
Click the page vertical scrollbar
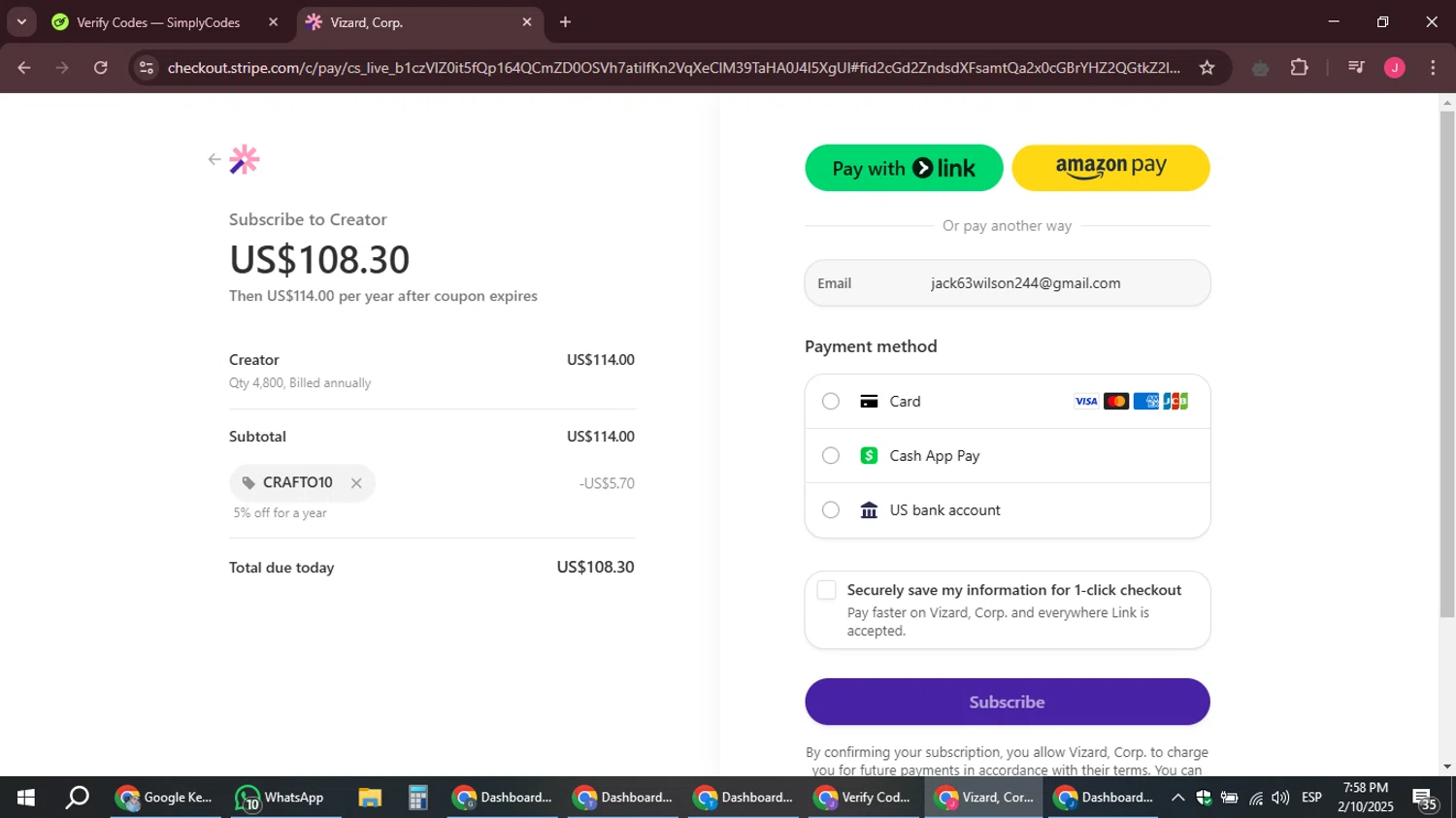(x=1447, y=364)
